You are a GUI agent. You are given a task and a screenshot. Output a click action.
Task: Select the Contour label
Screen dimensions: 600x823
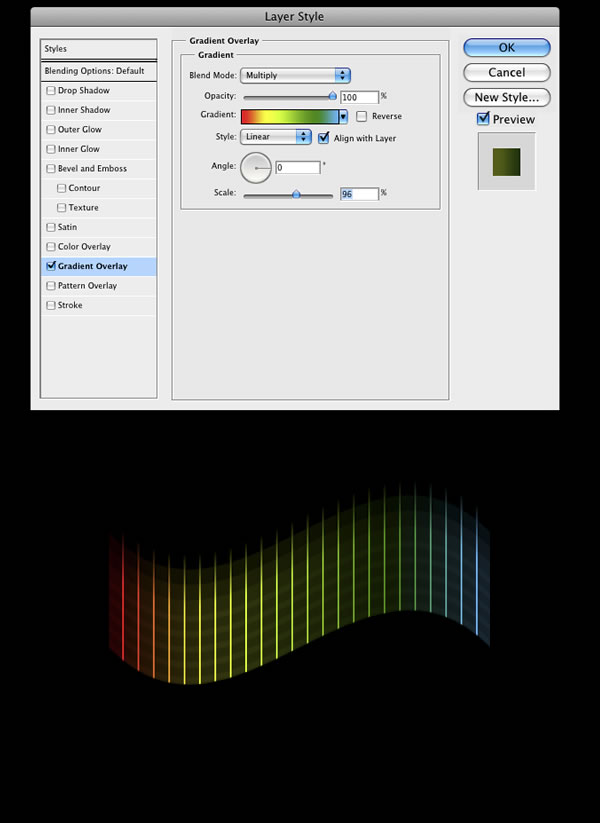[84, 188]
